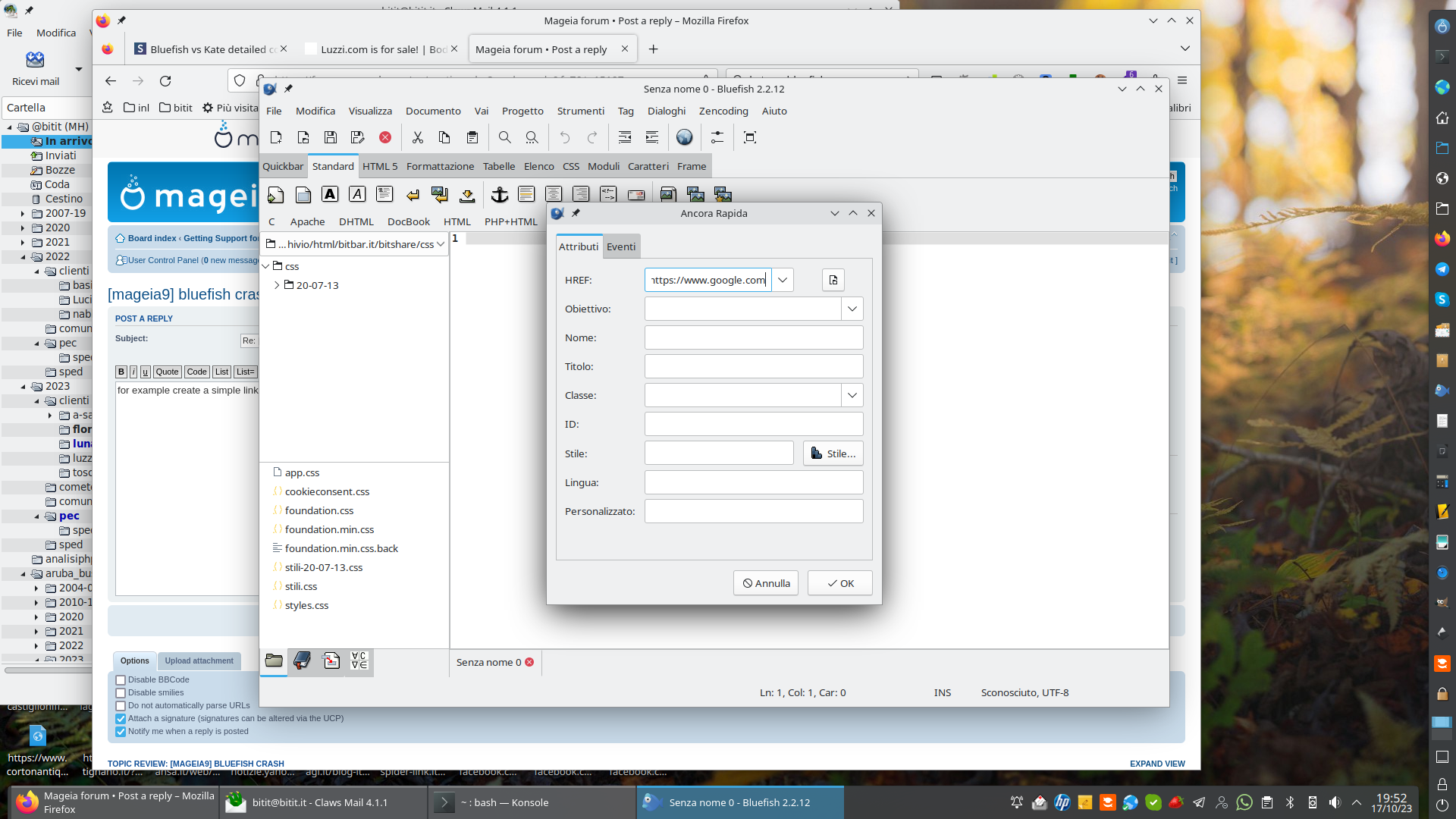This screenshot has width=1456, height=819.
Task: Click the Titolo input field
Action: pyautogui.click(x=754, y=366)
